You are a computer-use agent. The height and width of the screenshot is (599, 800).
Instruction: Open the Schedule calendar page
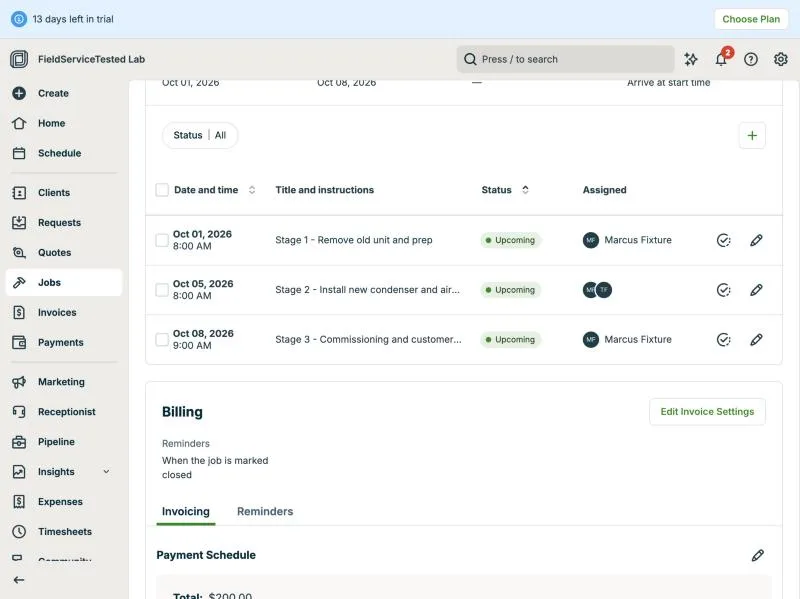47,153
